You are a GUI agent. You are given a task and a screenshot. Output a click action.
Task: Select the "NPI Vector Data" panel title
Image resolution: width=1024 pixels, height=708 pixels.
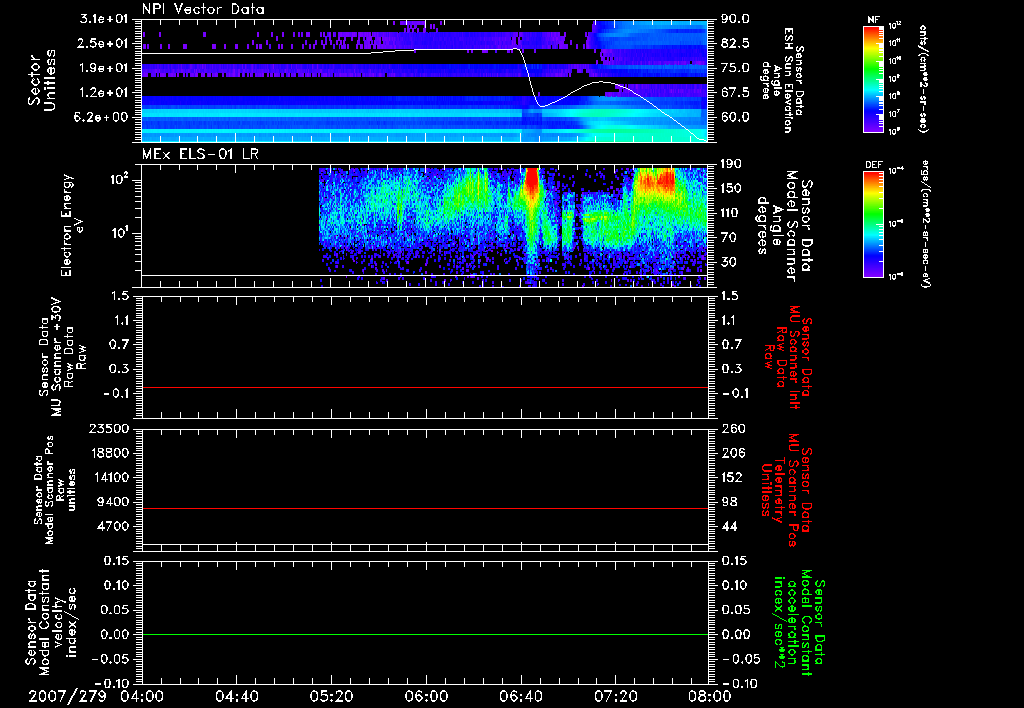click(203, 9)
